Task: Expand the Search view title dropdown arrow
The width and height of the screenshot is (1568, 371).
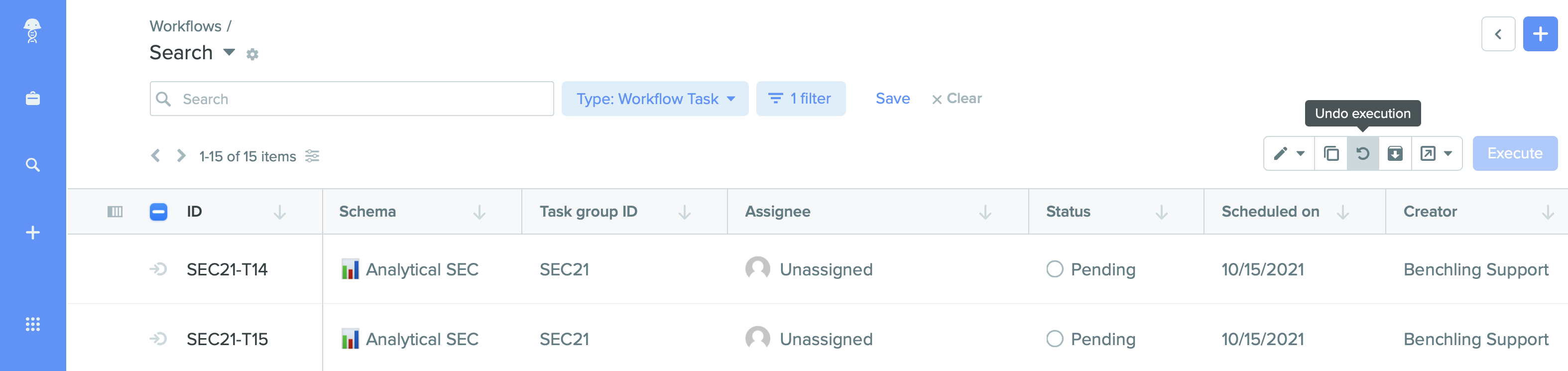Action: (x=229, y=52)
